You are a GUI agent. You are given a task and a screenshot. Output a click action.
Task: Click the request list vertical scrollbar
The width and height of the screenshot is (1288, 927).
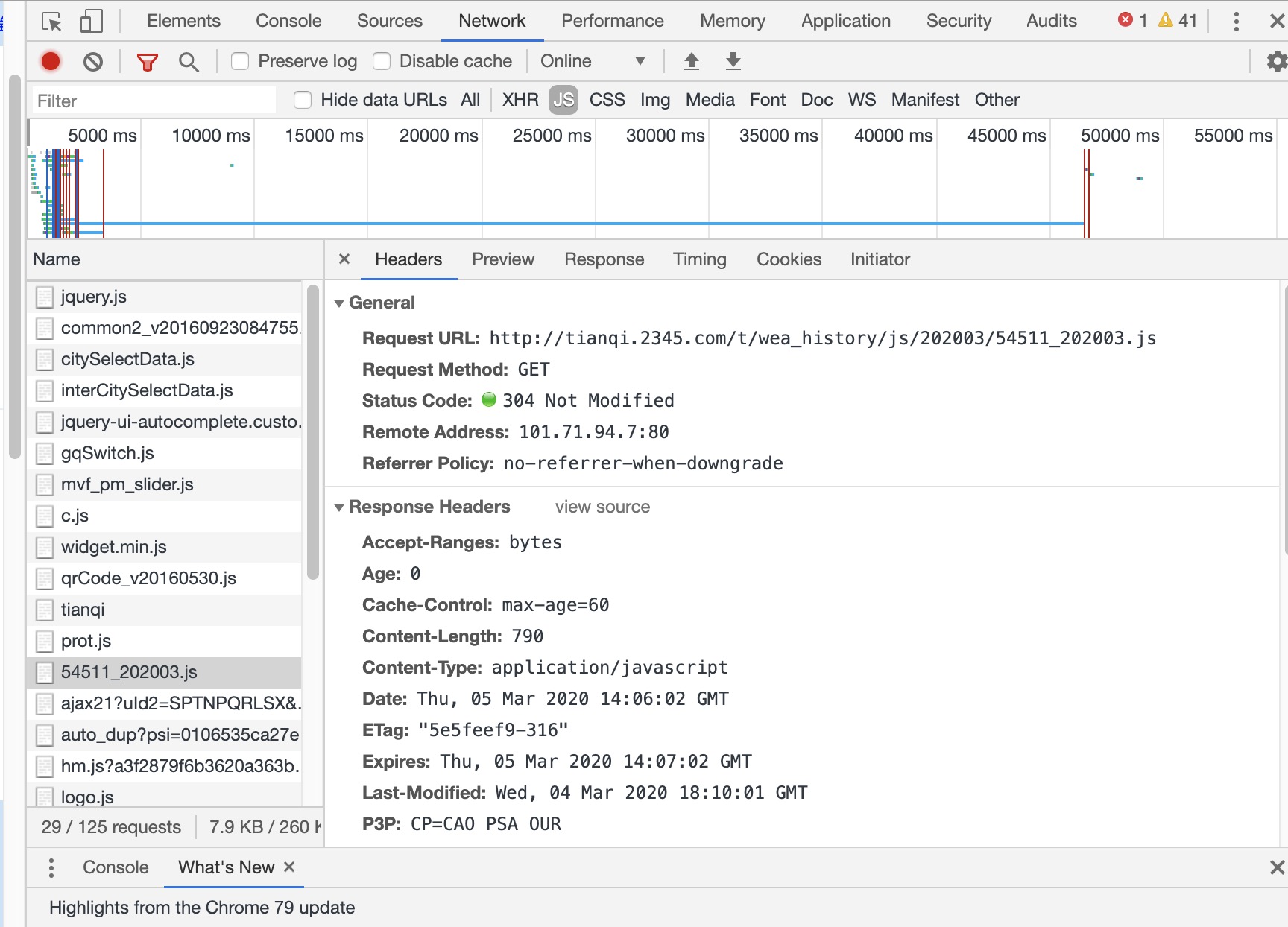point(313,432)
